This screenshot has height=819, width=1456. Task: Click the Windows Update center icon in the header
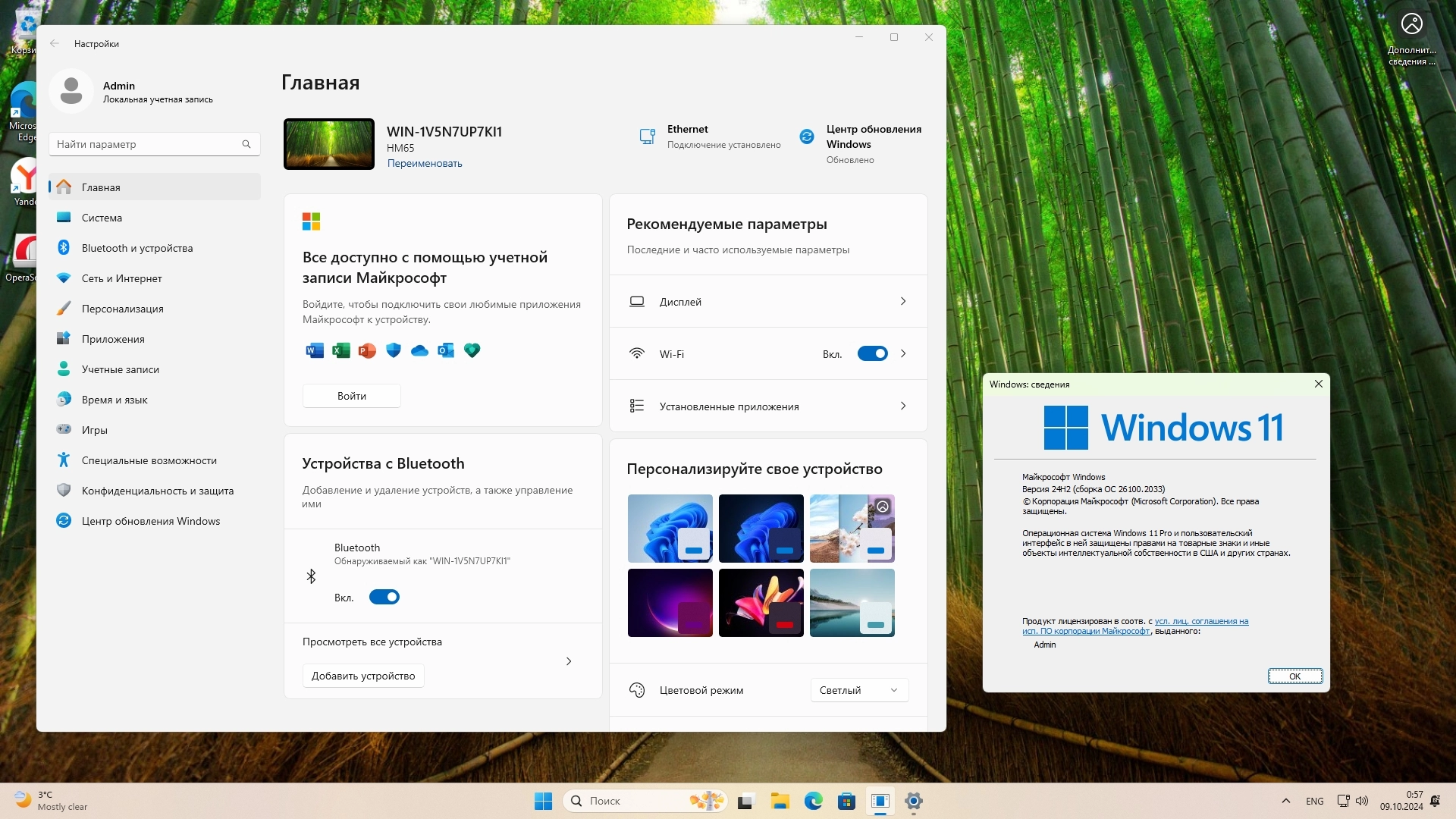click(807, 136)
